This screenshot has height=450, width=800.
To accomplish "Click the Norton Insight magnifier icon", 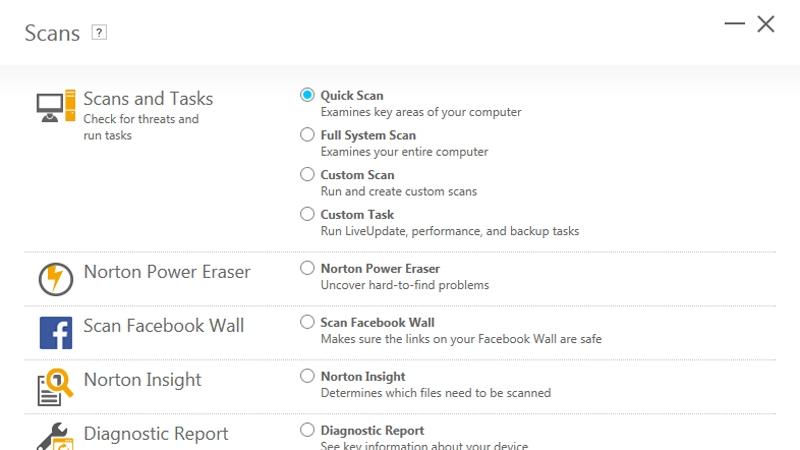I will click(56, 387).
